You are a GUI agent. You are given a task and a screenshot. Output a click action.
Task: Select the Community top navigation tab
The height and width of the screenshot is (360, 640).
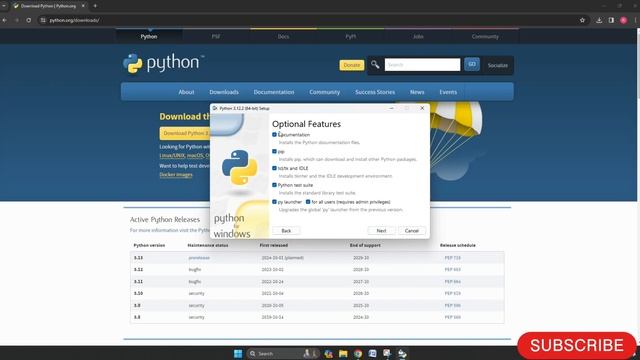[485, 36]
